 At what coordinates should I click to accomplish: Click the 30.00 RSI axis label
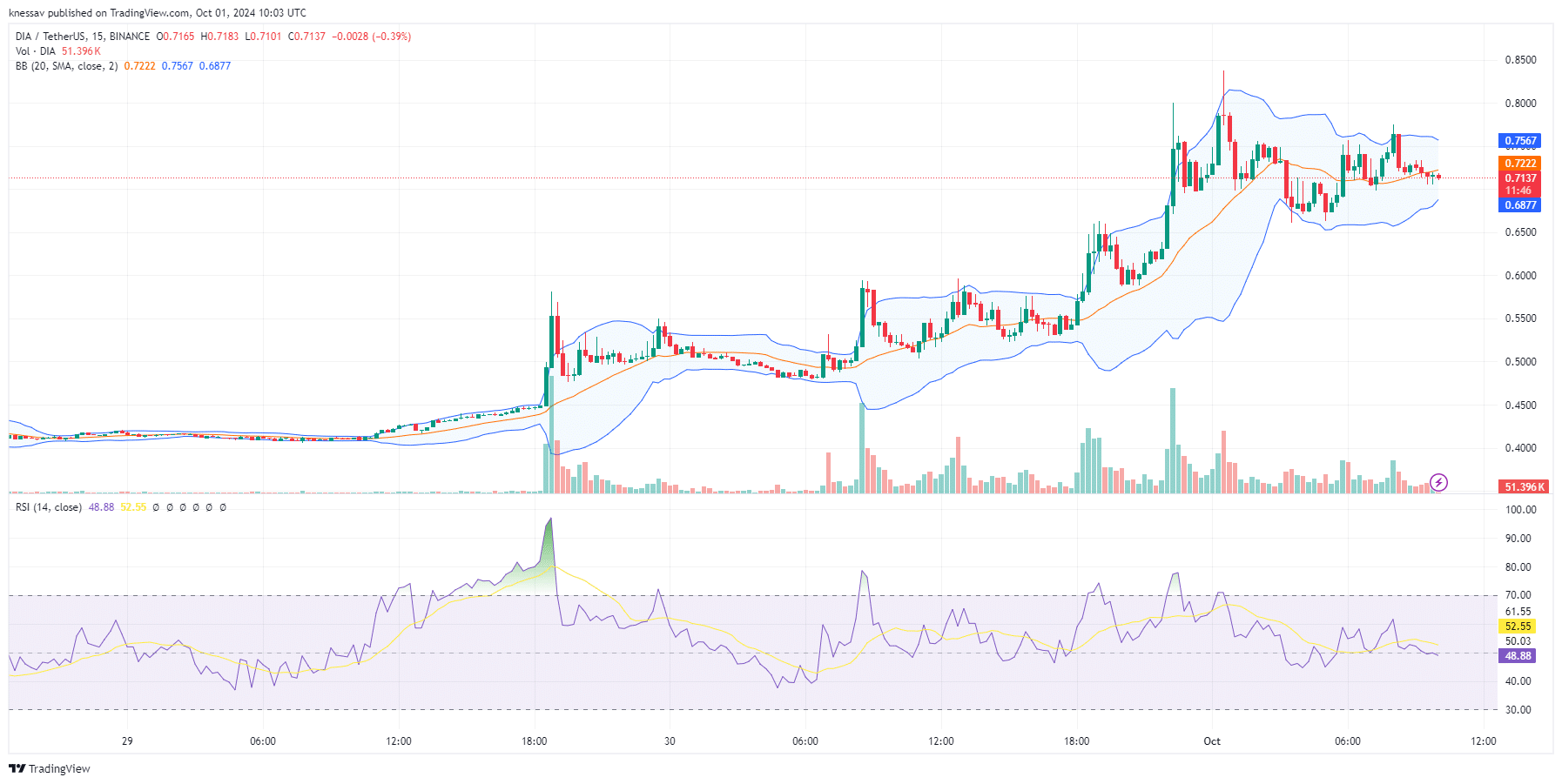pos(1518,710)
